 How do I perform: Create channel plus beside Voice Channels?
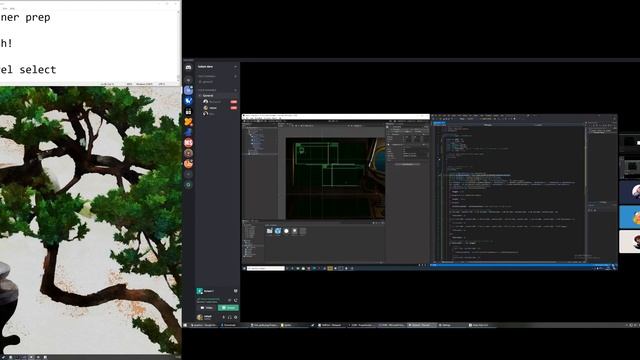click(236, 90)
